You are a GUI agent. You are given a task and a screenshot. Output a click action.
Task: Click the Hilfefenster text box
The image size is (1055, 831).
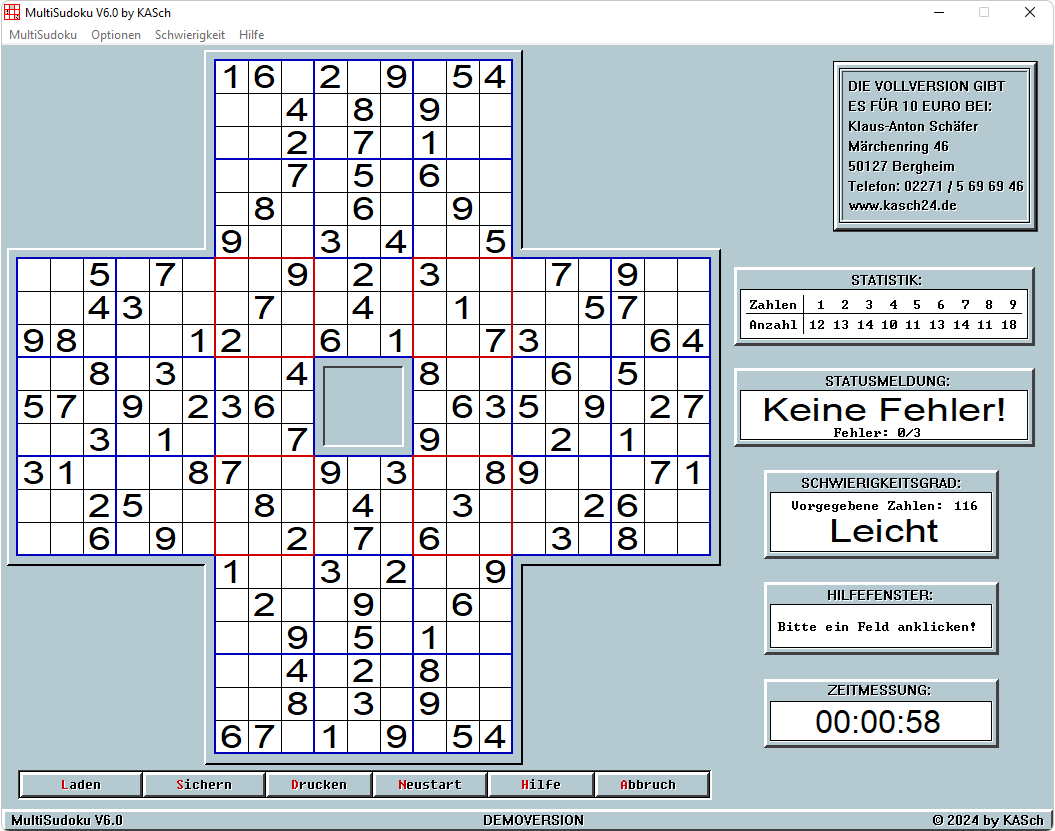point(880,627)
